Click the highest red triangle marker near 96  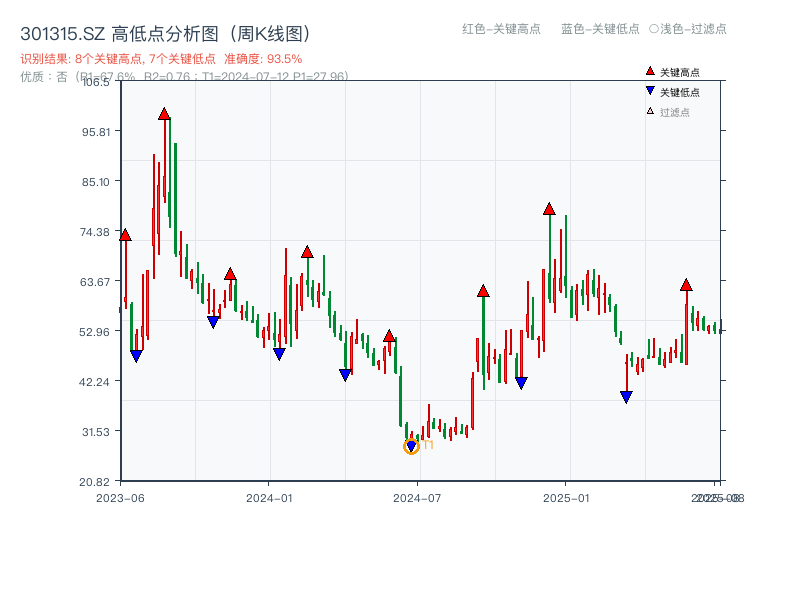pos(165,114)
